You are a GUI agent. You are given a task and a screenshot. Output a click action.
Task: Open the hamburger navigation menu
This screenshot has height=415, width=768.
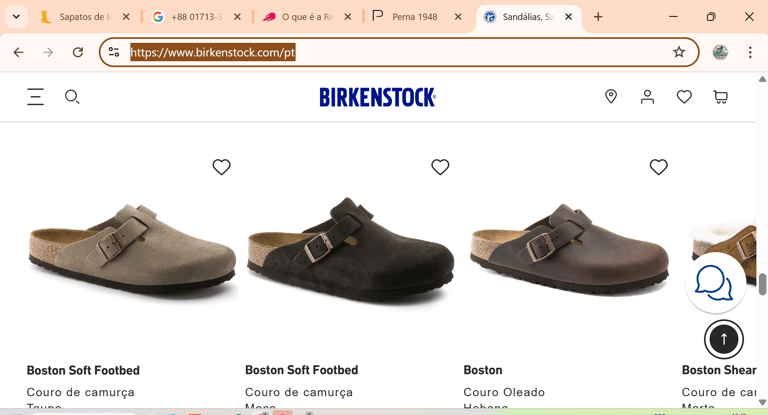point(35,97)
